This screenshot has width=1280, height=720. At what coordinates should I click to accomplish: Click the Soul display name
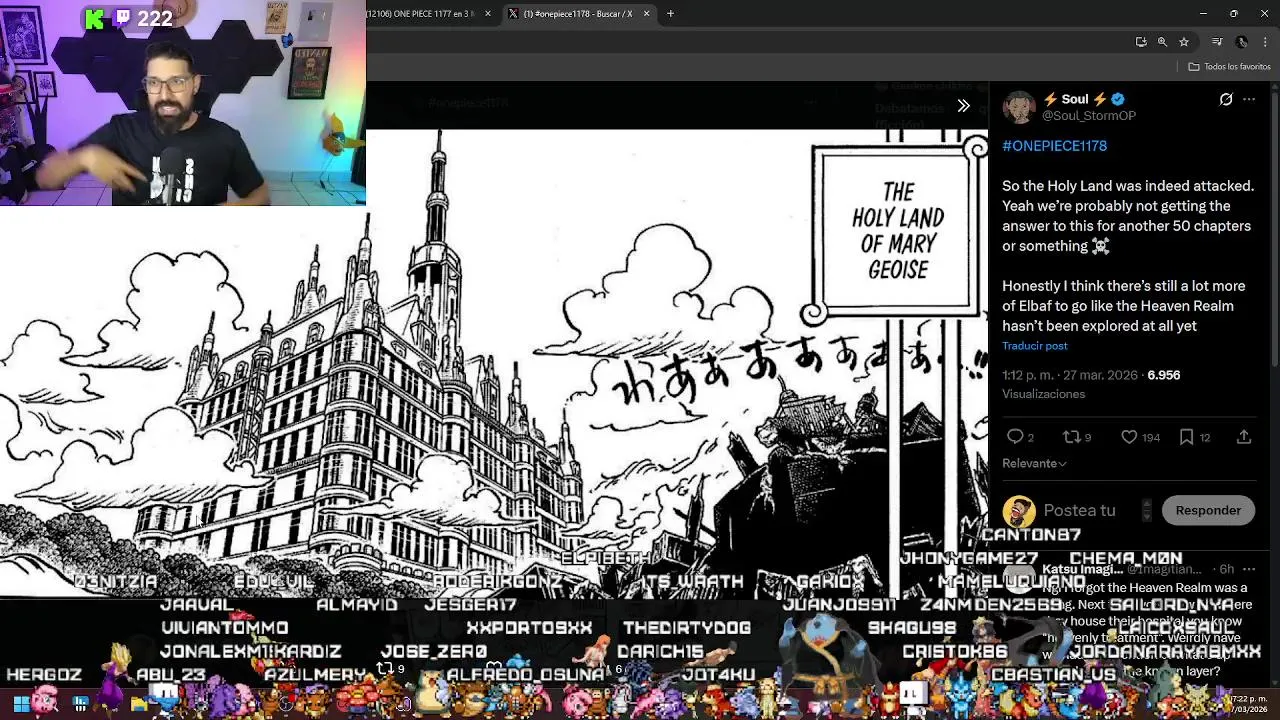pyautogui.click(x=1075, y=99)
